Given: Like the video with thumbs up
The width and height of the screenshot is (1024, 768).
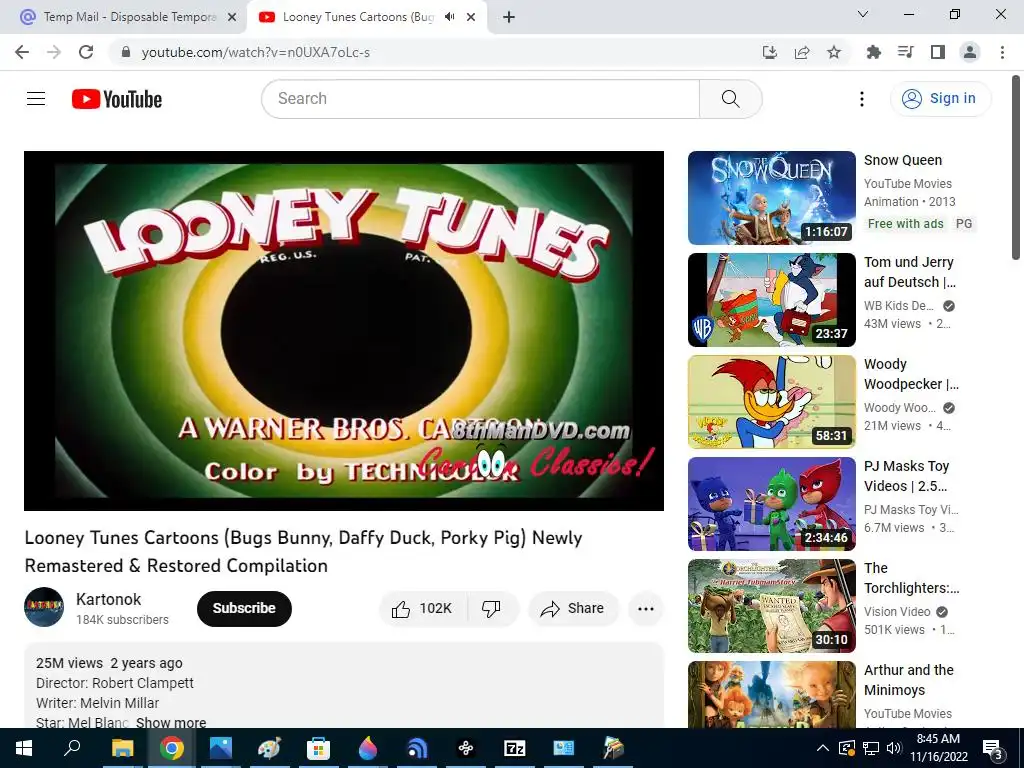Looking at the screenshot, I should click(x=423, y=609).
